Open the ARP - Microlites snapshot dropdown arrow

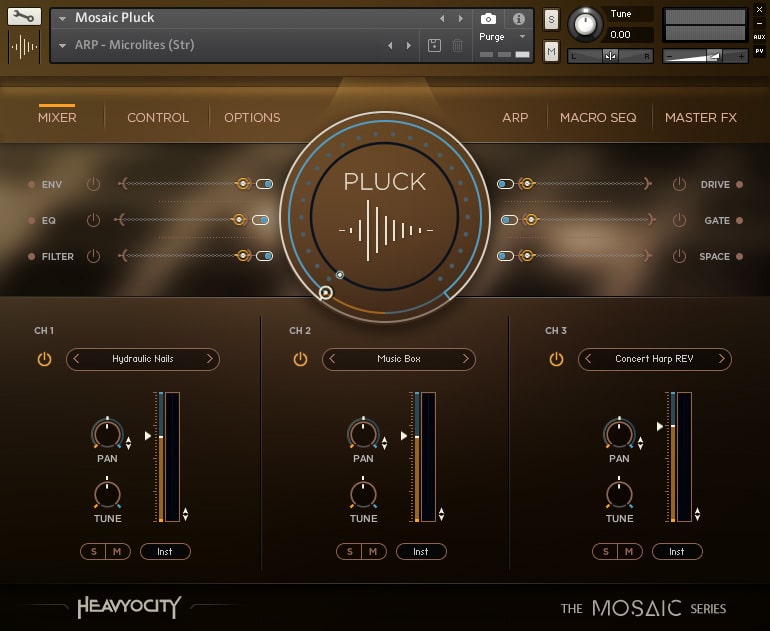coord(62,46)
